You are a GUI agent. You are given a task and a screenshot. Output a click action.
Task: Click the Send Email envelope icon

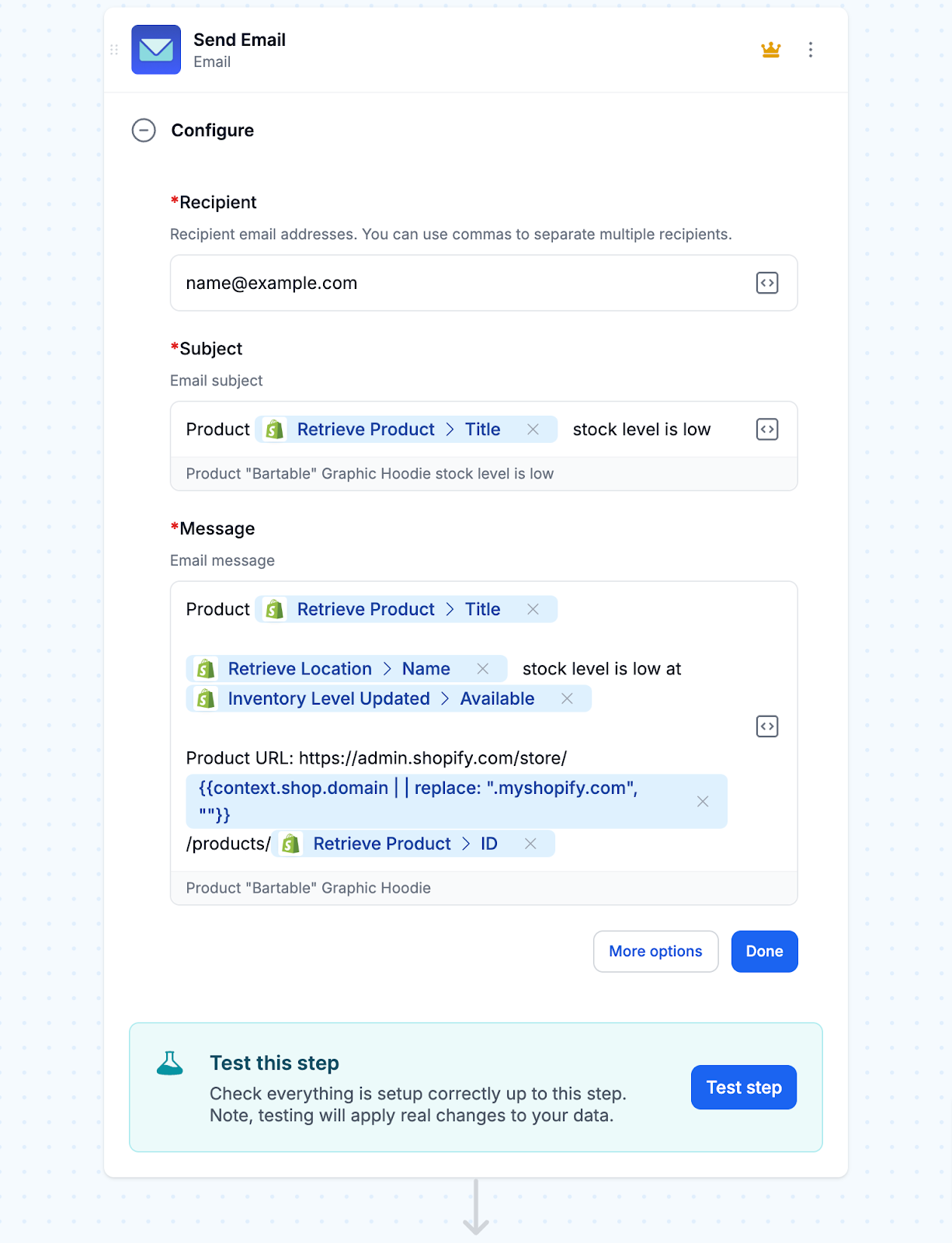(156, 50)
